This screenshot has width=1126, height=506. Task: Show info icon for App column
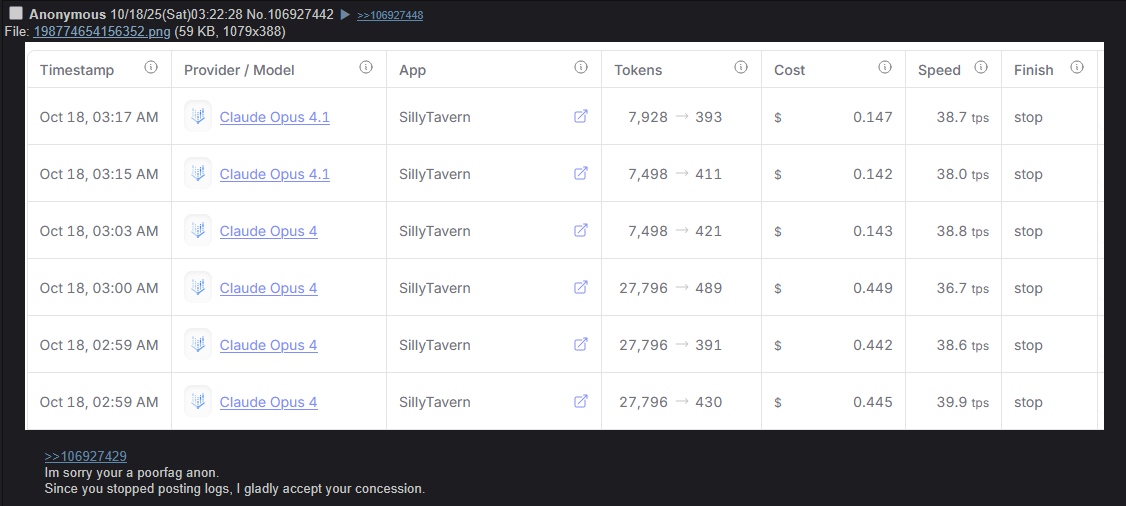point(581,67)
